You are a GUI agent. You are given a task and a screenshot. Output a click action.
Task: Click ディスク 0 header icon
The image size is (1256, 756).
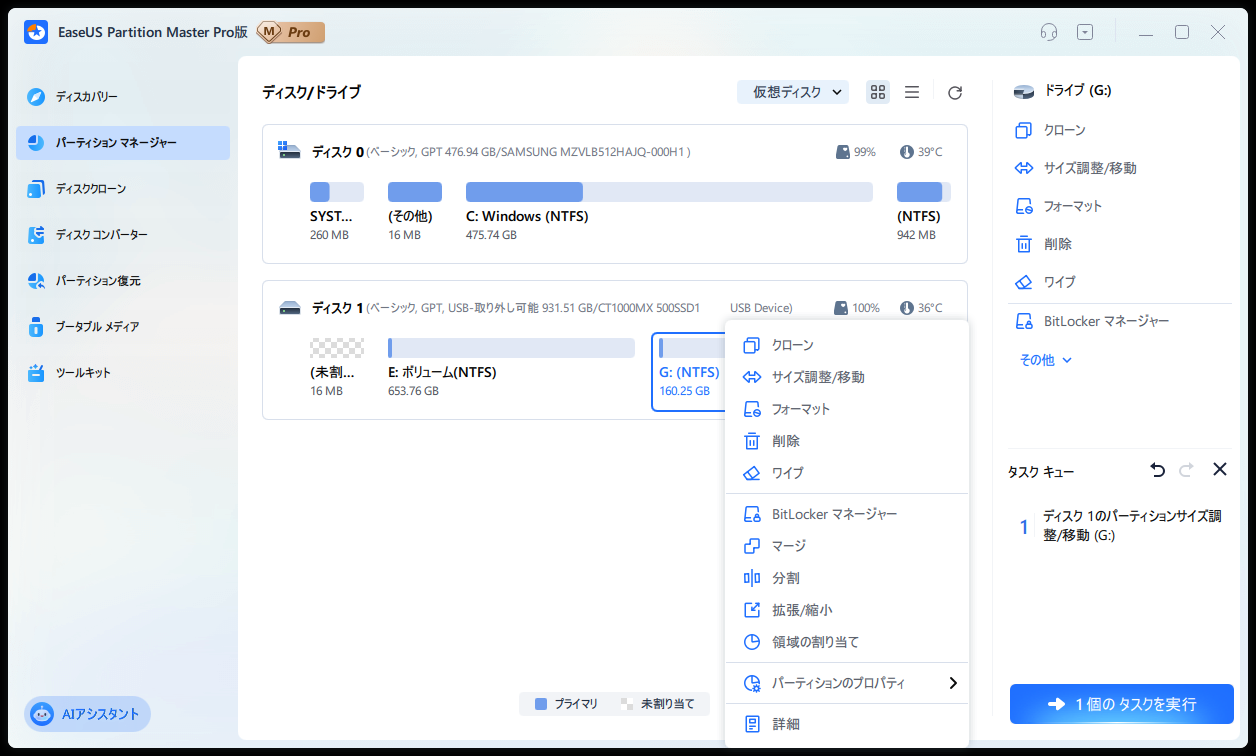290,151
